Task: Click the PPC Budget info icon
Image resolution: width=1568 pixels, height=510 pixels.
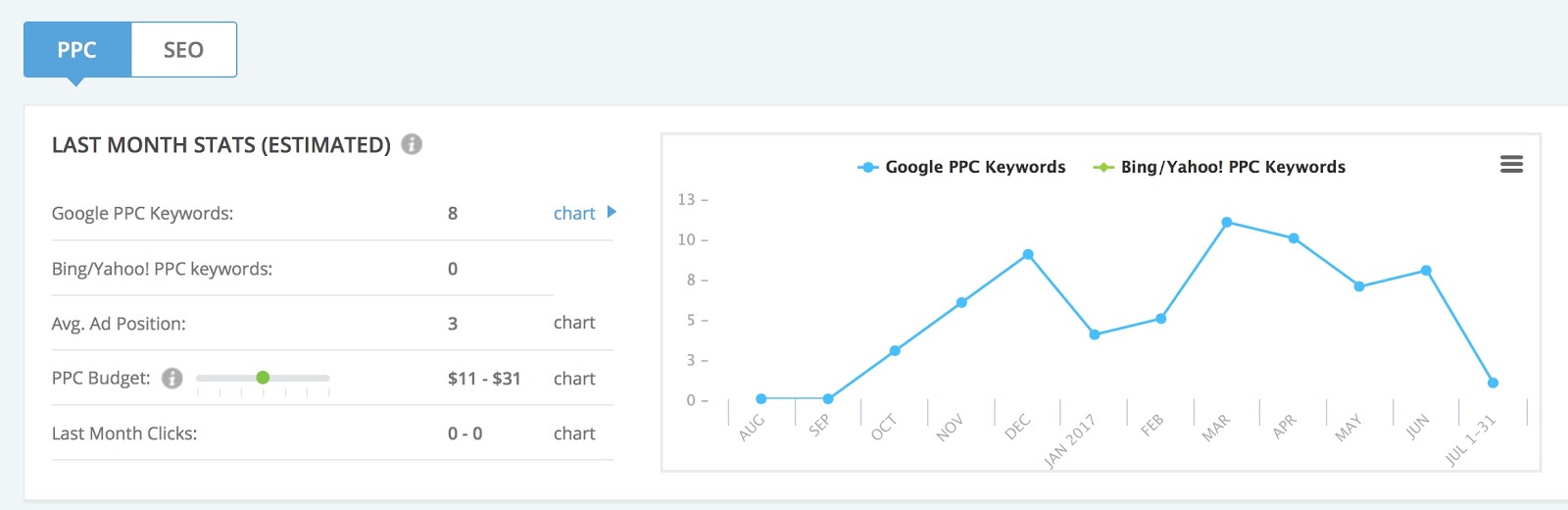Action: [x=171, y=378]
